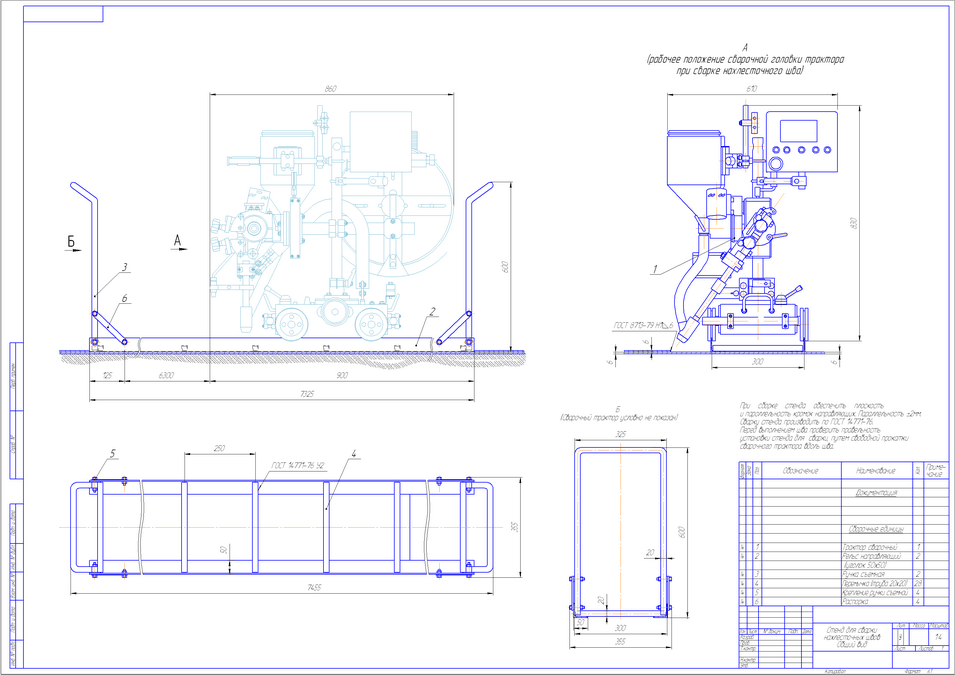Select the title 'Стенд для сварки' in title block
The width and height of the screenshot is (955, 675).
pyautogui.click(x=852, y=630)
